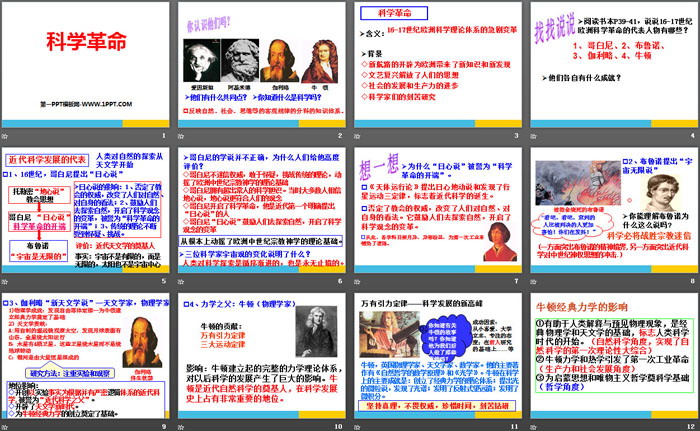The height and width of the screenshot is (431, 700).
Task: Select slide 11 万有引力定律
Action: pyautogui.click(x=438, y=356)
